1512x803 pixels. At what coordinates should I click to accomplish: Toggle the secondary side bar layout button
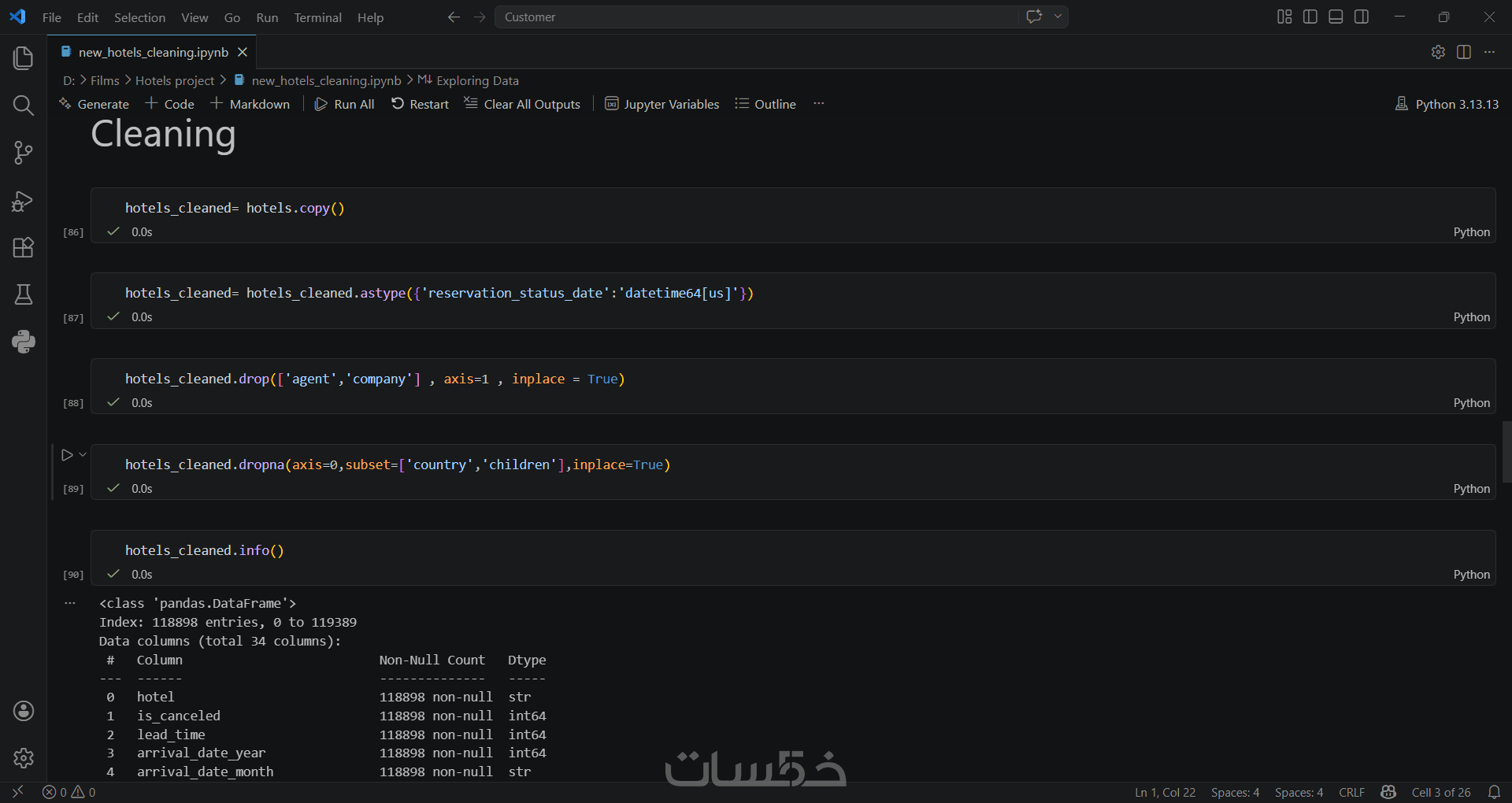[1362, 17]
